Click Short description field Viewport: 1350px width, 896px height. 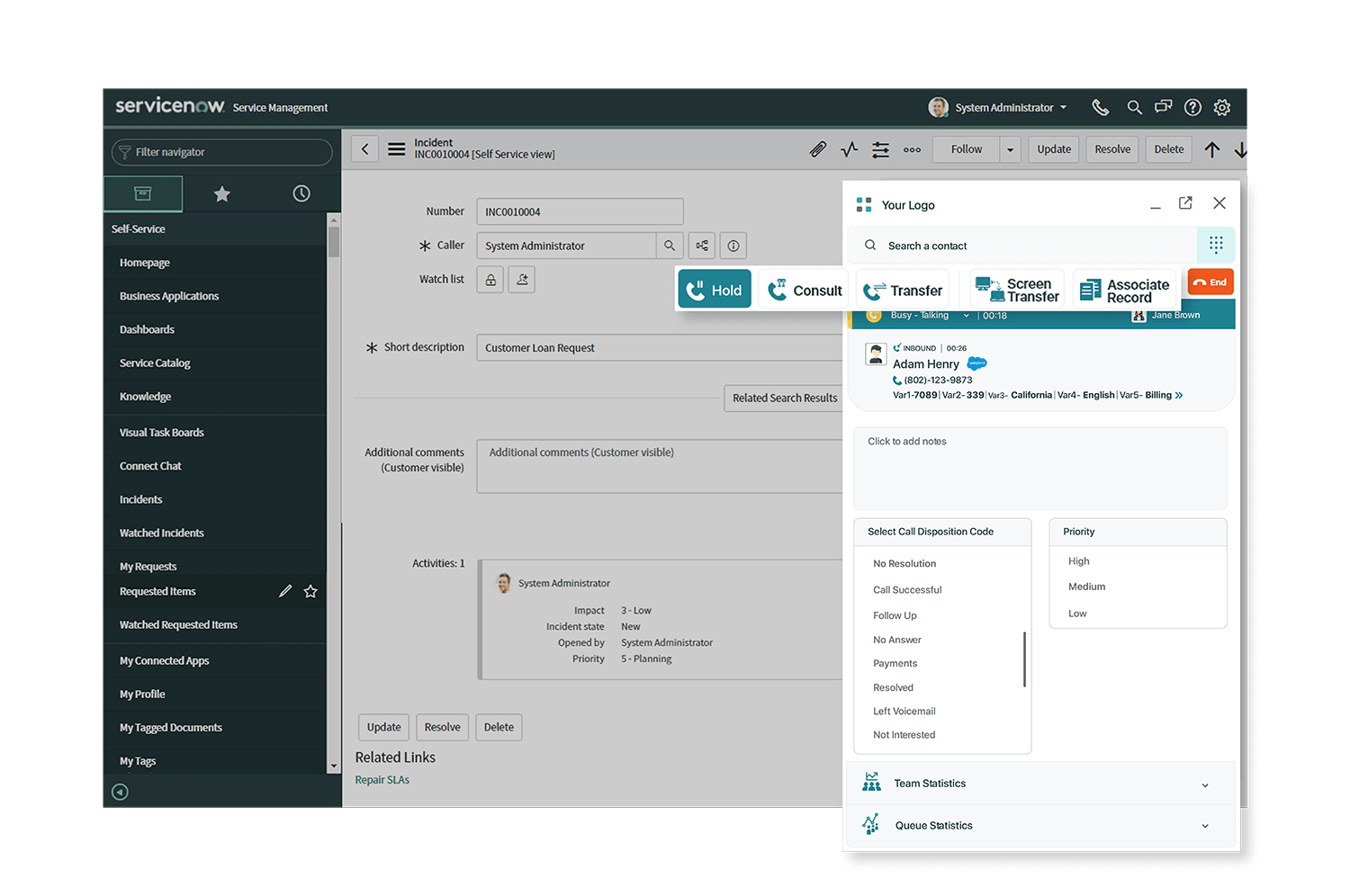[661, 347]
